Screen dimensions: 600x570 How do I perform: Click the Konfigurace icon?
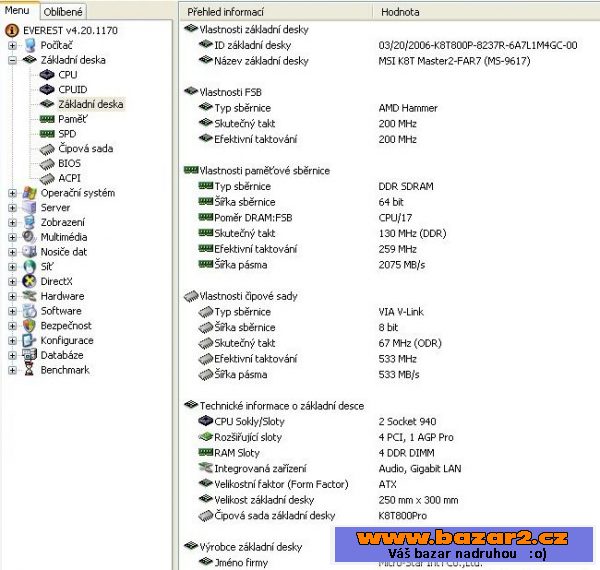point(29,340)
